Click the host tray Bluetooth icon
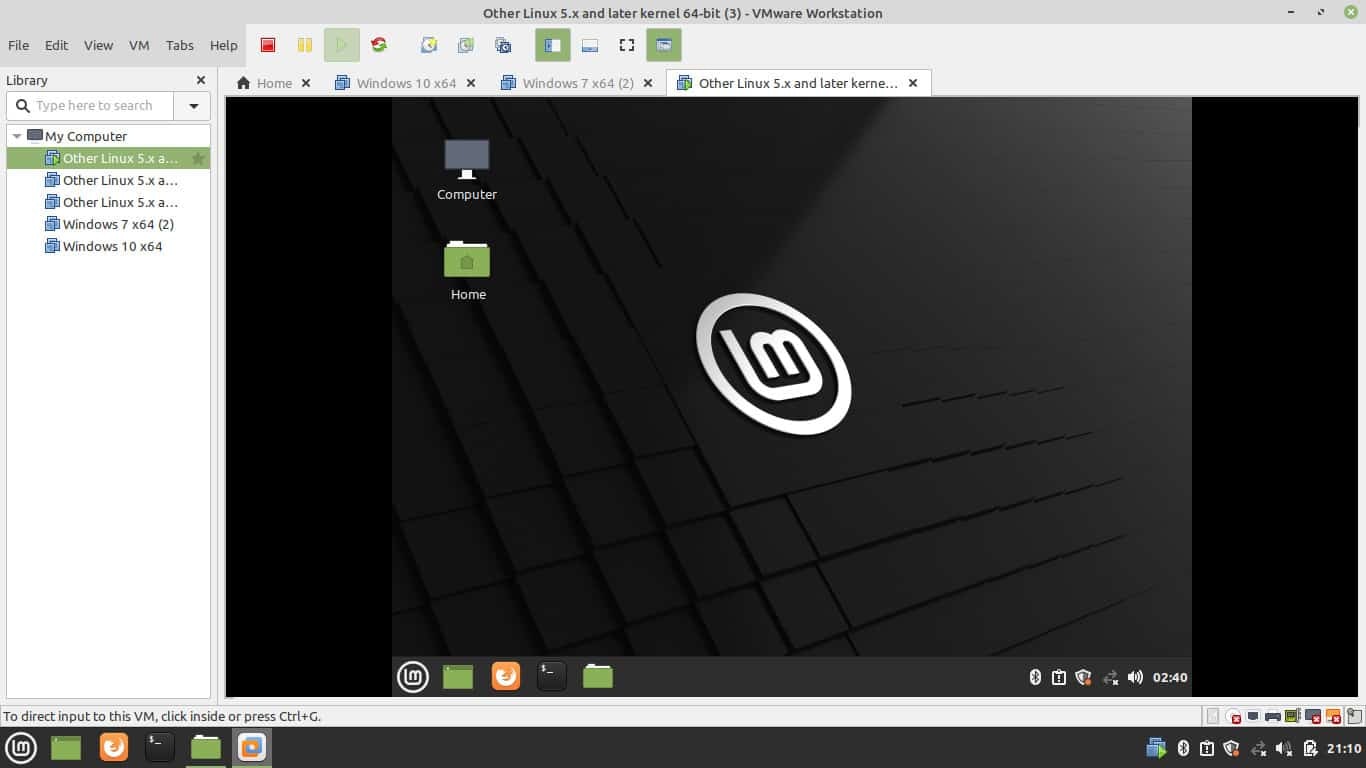 [x=1183, y=747]
